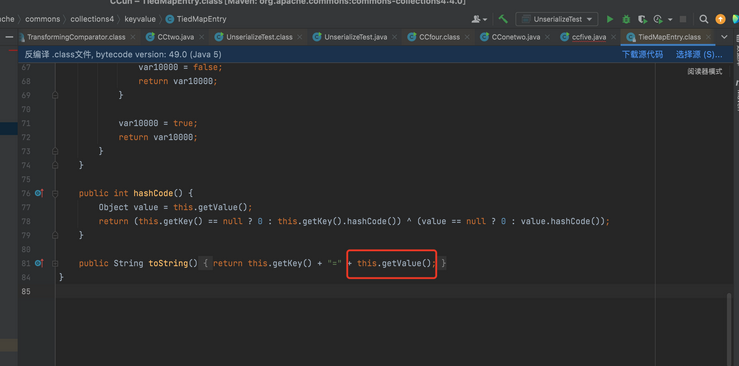Close the UnserializeTest.class tab

pyautogui.click(x=300, y=37)
